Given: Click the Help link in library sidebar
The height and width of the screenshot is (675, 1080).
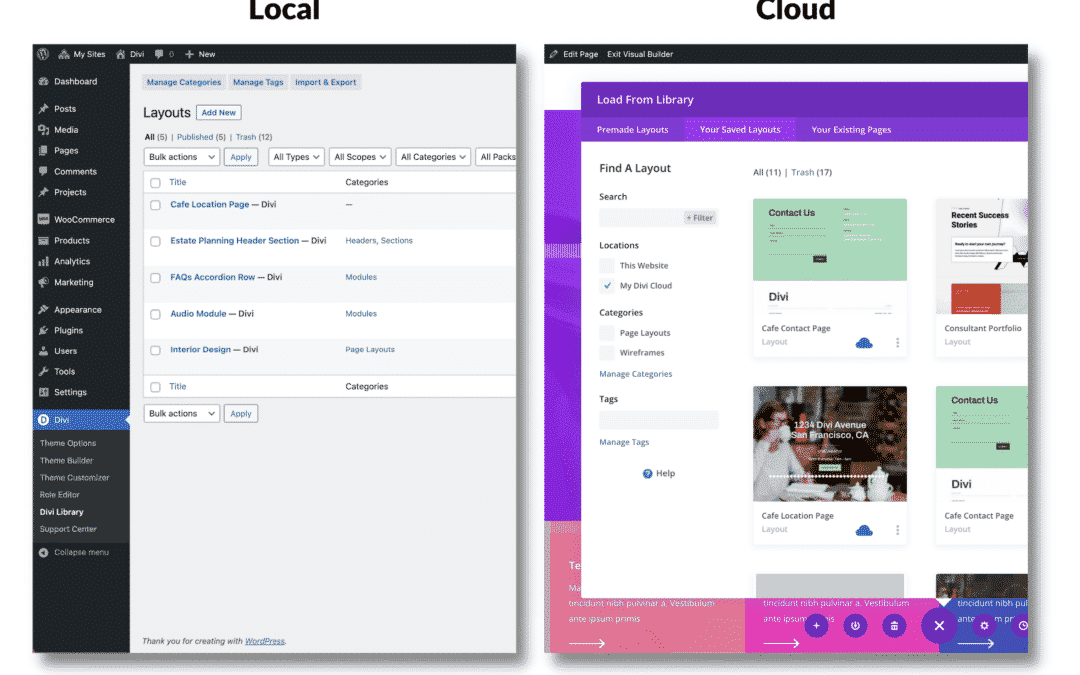Looking at the screenshot, I should (659, 473).
